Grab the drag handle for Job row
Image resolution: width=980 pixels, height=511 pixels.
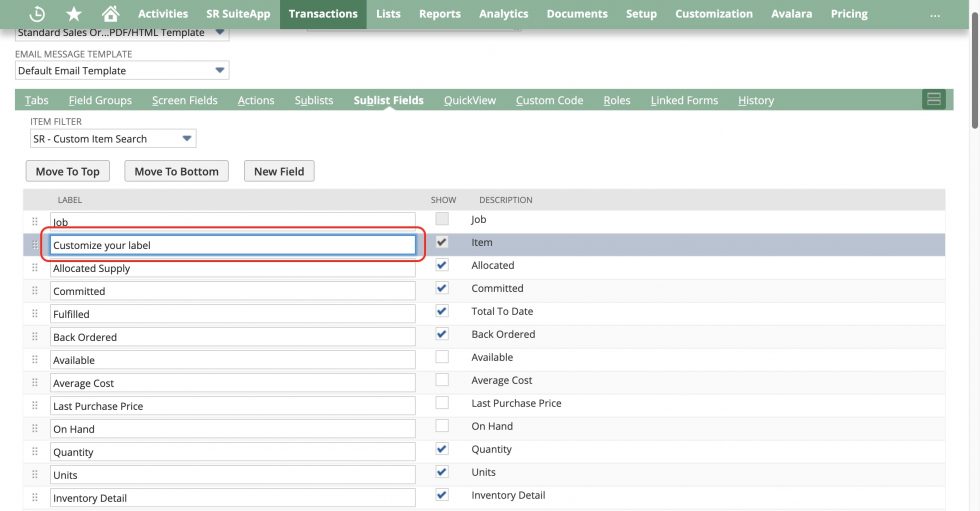[35, 222]
